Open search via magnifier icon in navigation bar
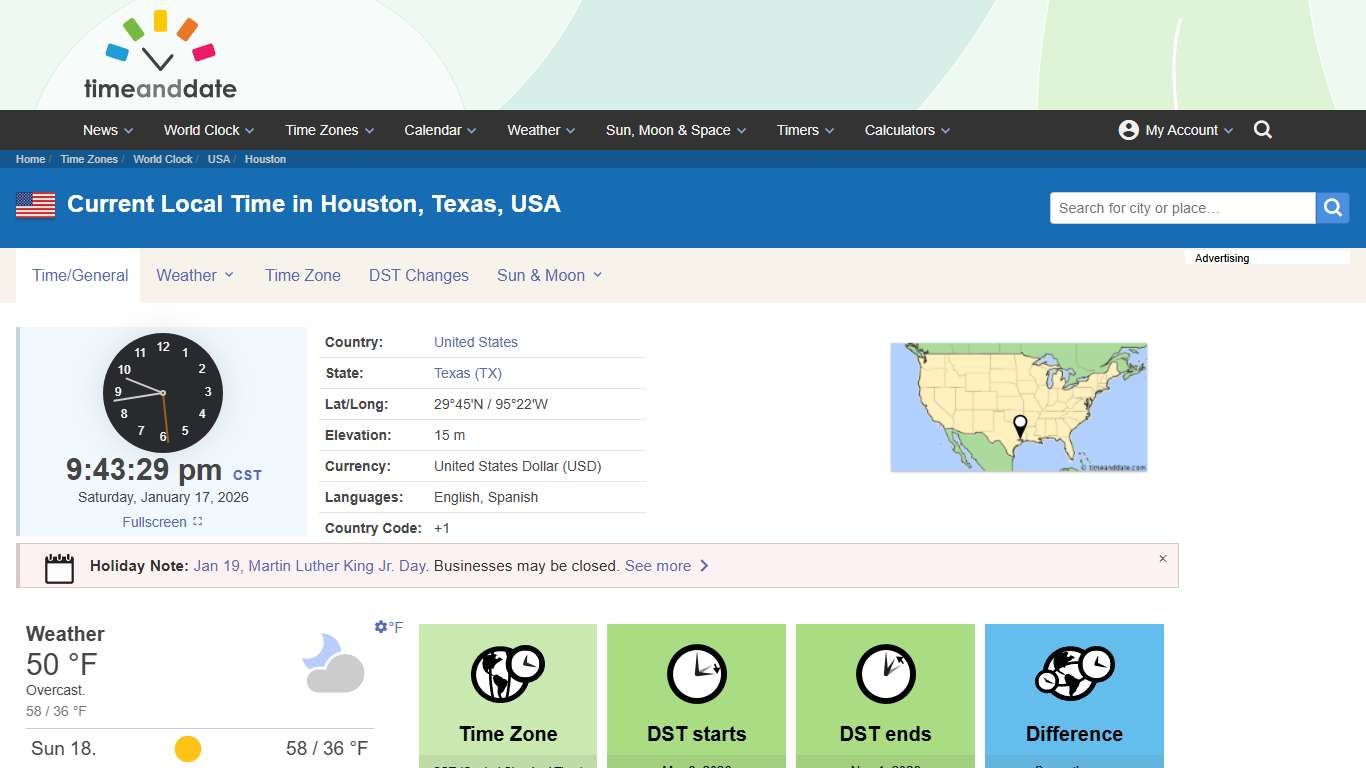This screenshot has height=768, width=1366. (1262, 129)
